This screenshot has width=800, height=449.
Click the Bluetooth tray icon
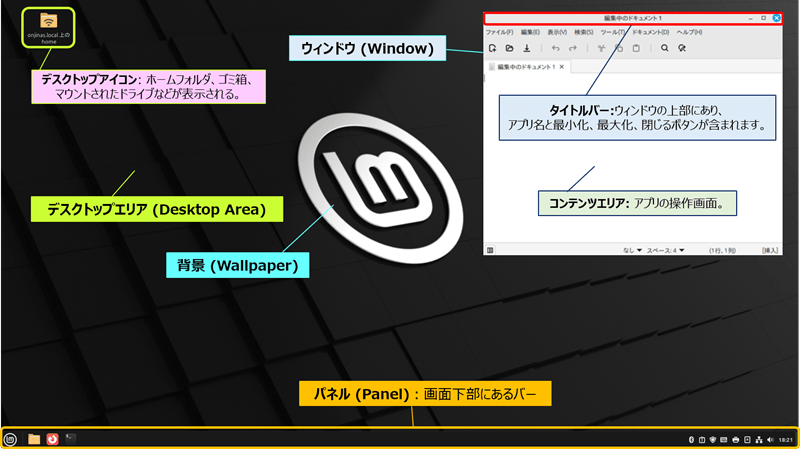pyautogui.click(x=691, y=440)
